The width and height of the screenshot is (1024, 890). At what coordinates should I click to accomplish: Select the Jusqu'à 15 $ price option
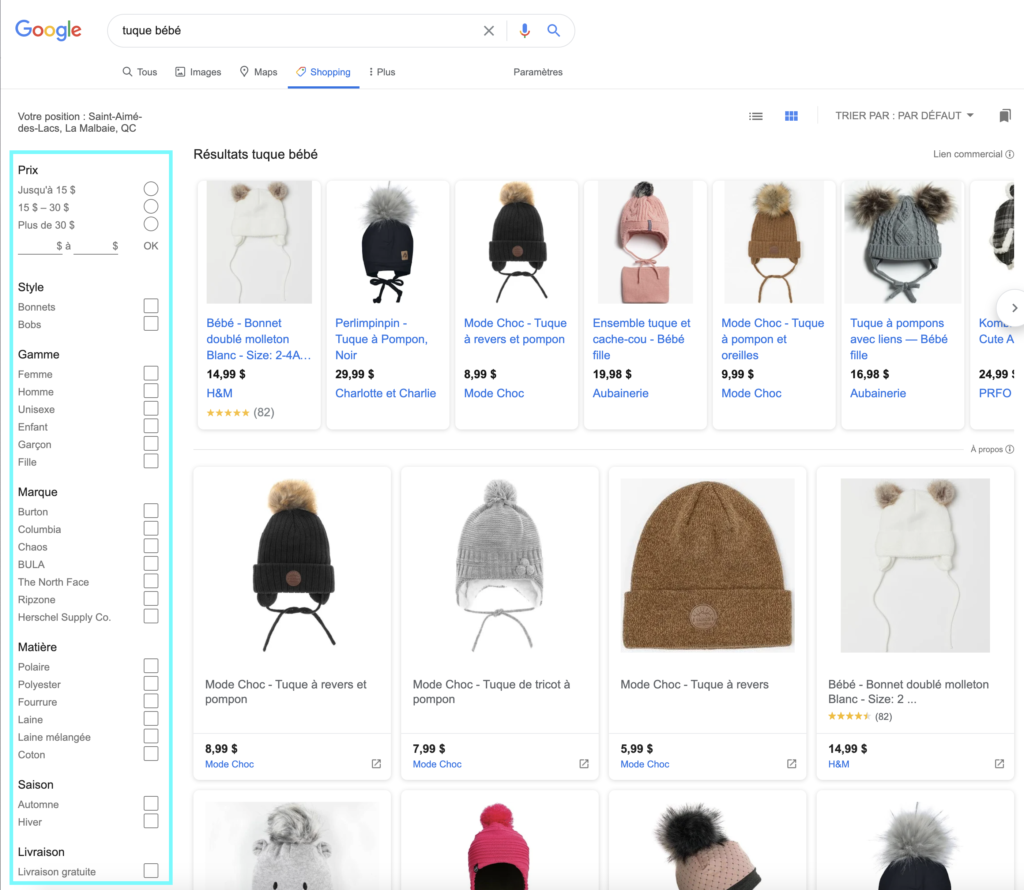pos(151,189)
